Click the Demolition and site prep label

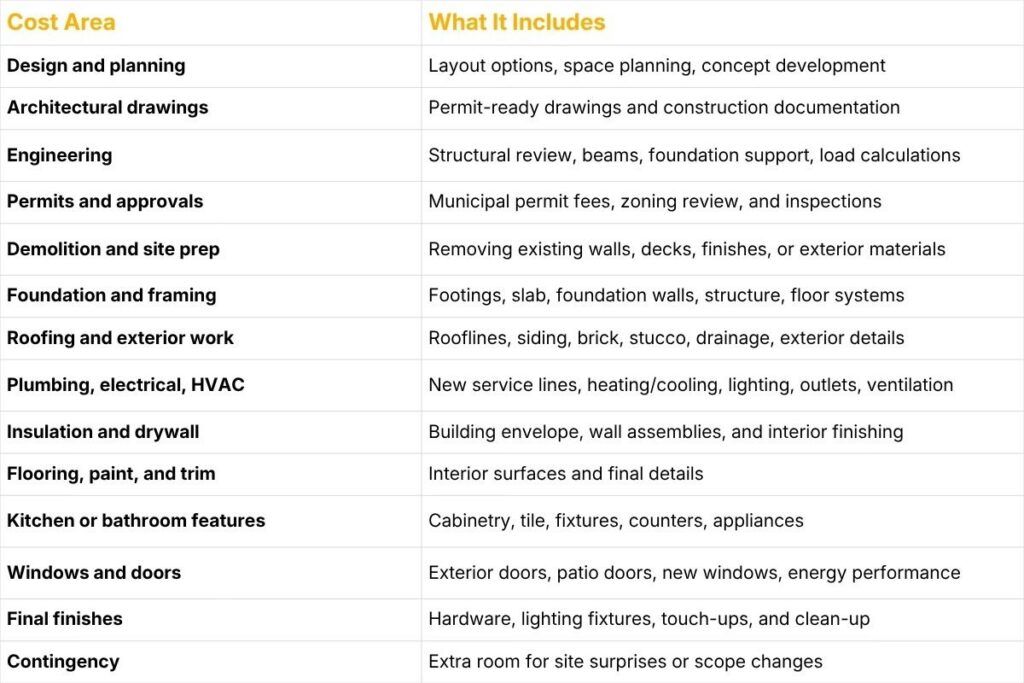pos(113,249)
